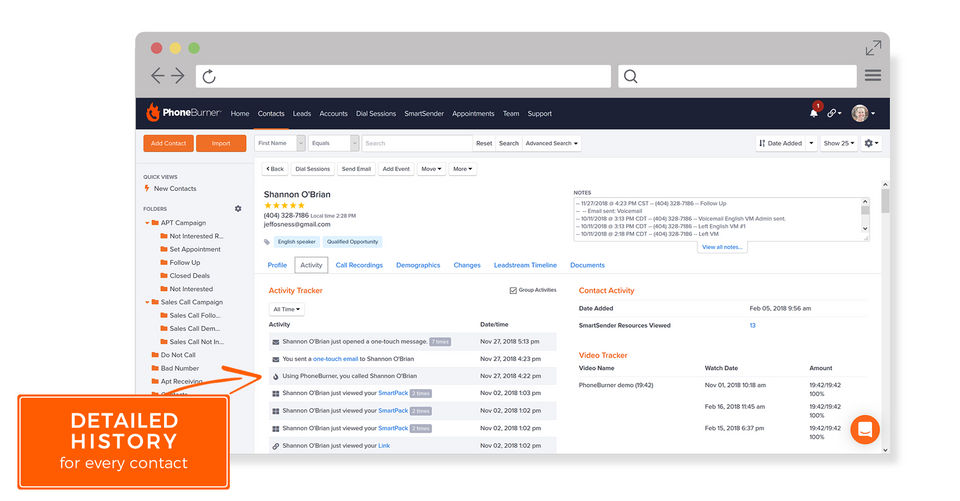Click the PhoneBurner flame logo
The image size is (960, 501).
(152, 113)
